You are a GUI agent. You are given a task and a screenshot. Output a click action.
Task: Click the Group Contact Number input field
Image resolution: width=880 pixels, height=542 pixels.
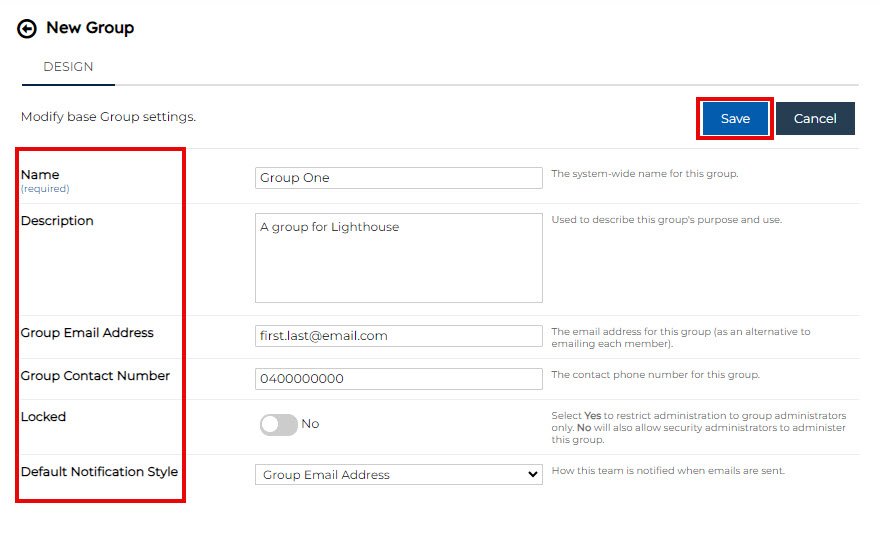(x=398, y=379)
